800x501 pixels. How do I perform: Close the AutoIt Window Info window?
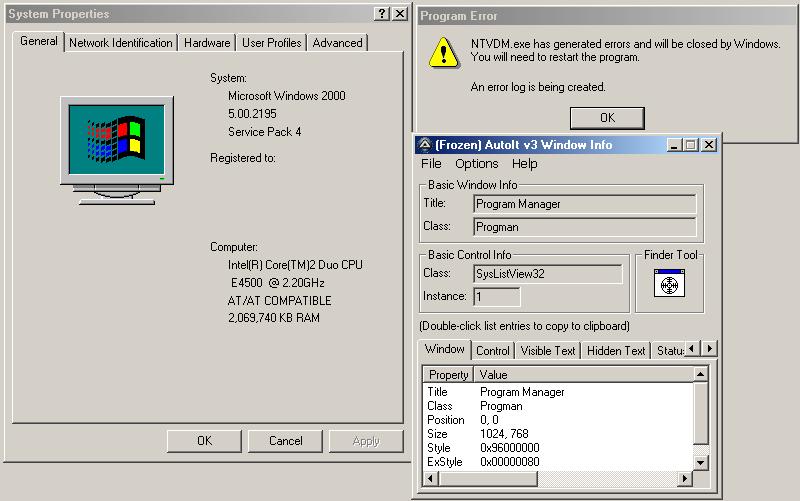click(x=709, y=145)
